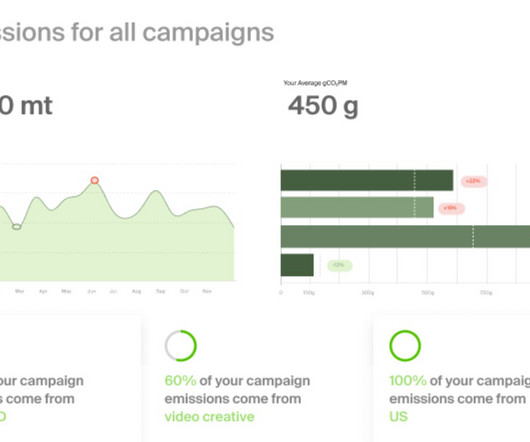Image resolution: width=530 pixels, height=442 pixels.
Task: Click the '60%' green percentage text
Action: point(180,381)
